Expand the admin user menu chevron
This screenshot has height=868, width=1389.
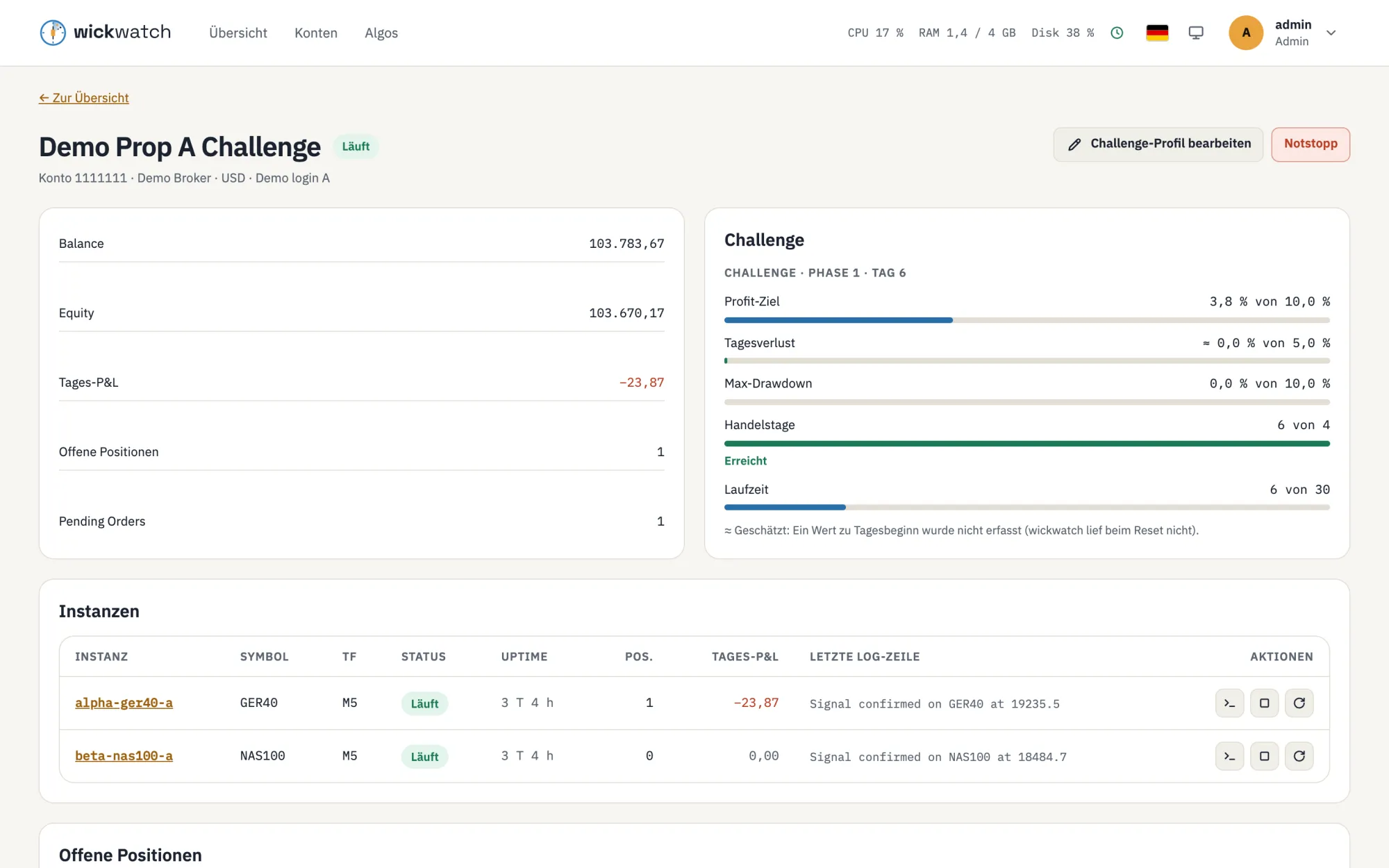tap(1331, 33)
